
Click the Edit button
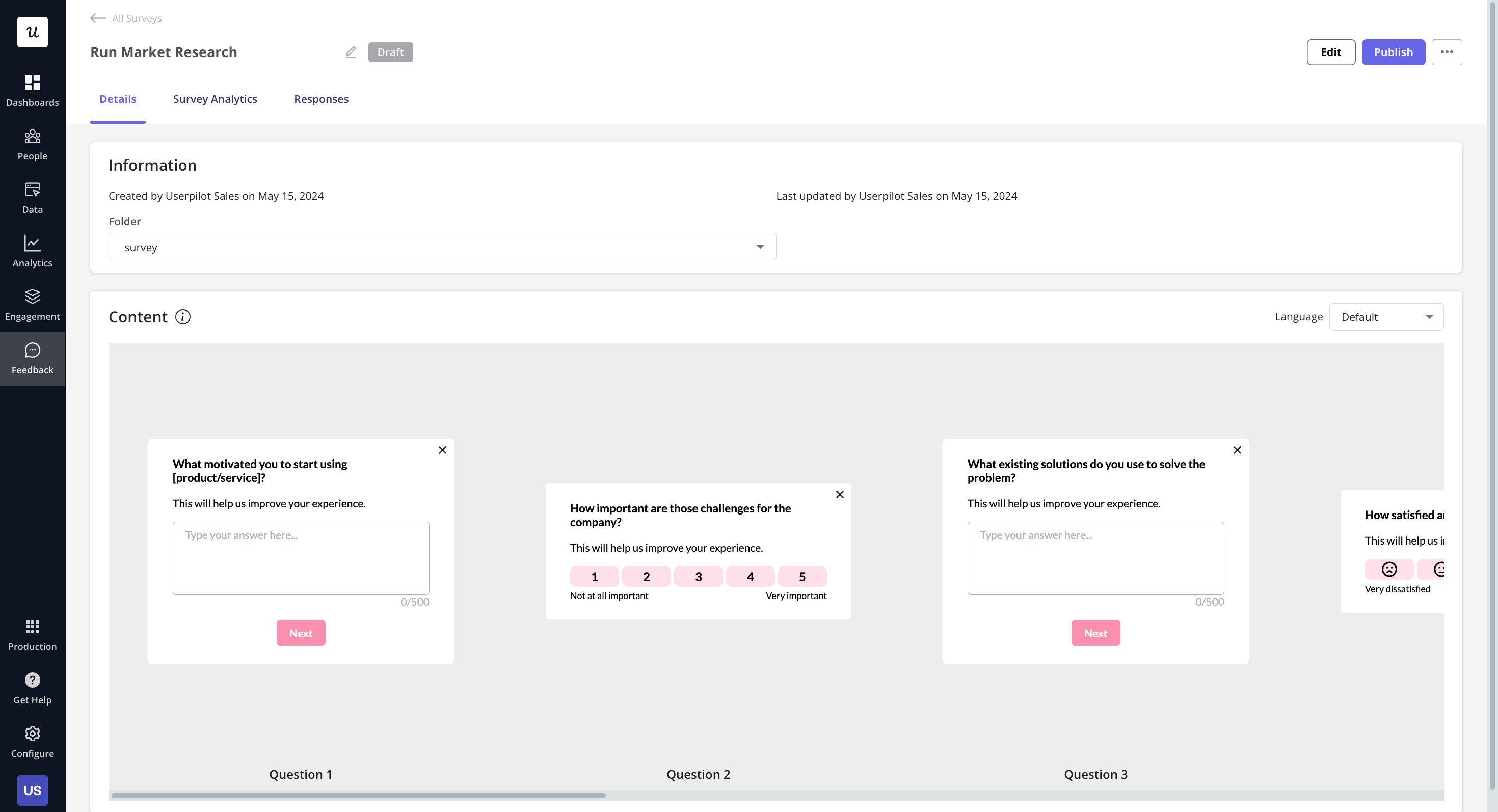1331,52
